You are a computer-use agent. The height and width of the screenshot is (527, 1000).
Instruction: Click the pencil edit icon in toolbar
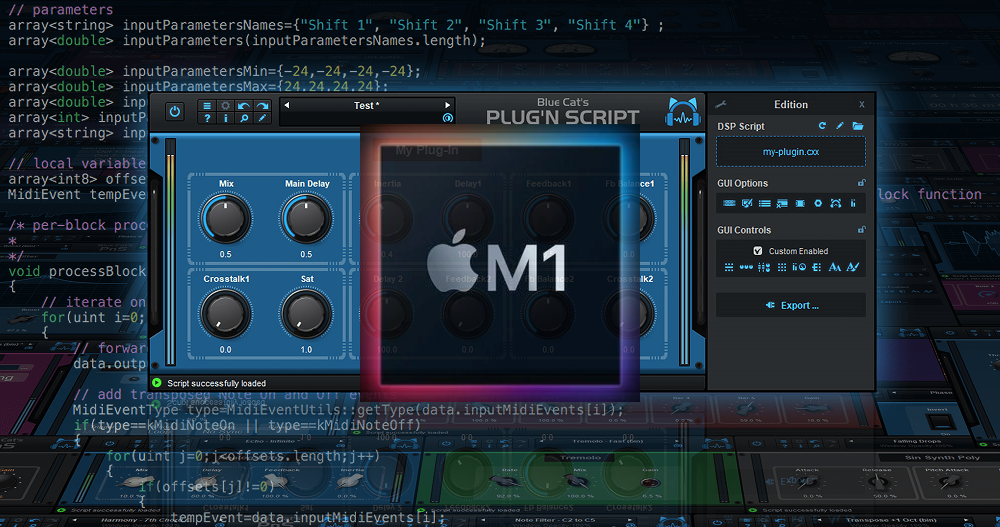pos(262,118)
